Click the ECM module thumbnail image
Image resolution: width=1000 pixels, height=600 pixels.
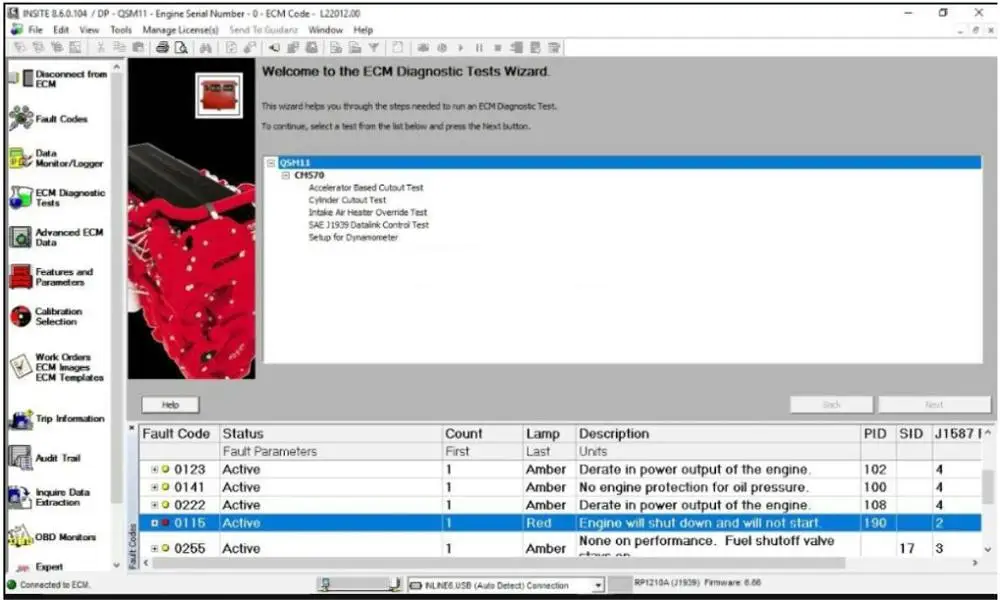[219, 95]
